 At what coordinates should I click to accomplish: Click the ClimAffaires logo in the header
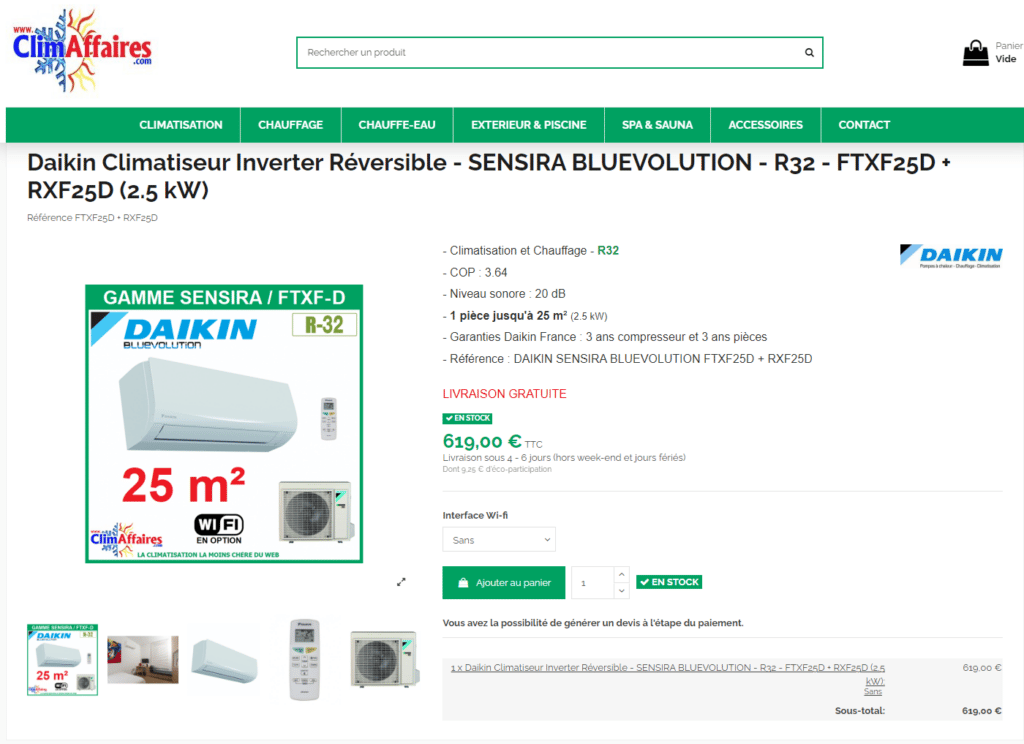pyautogui.click(x=82, y=50)
